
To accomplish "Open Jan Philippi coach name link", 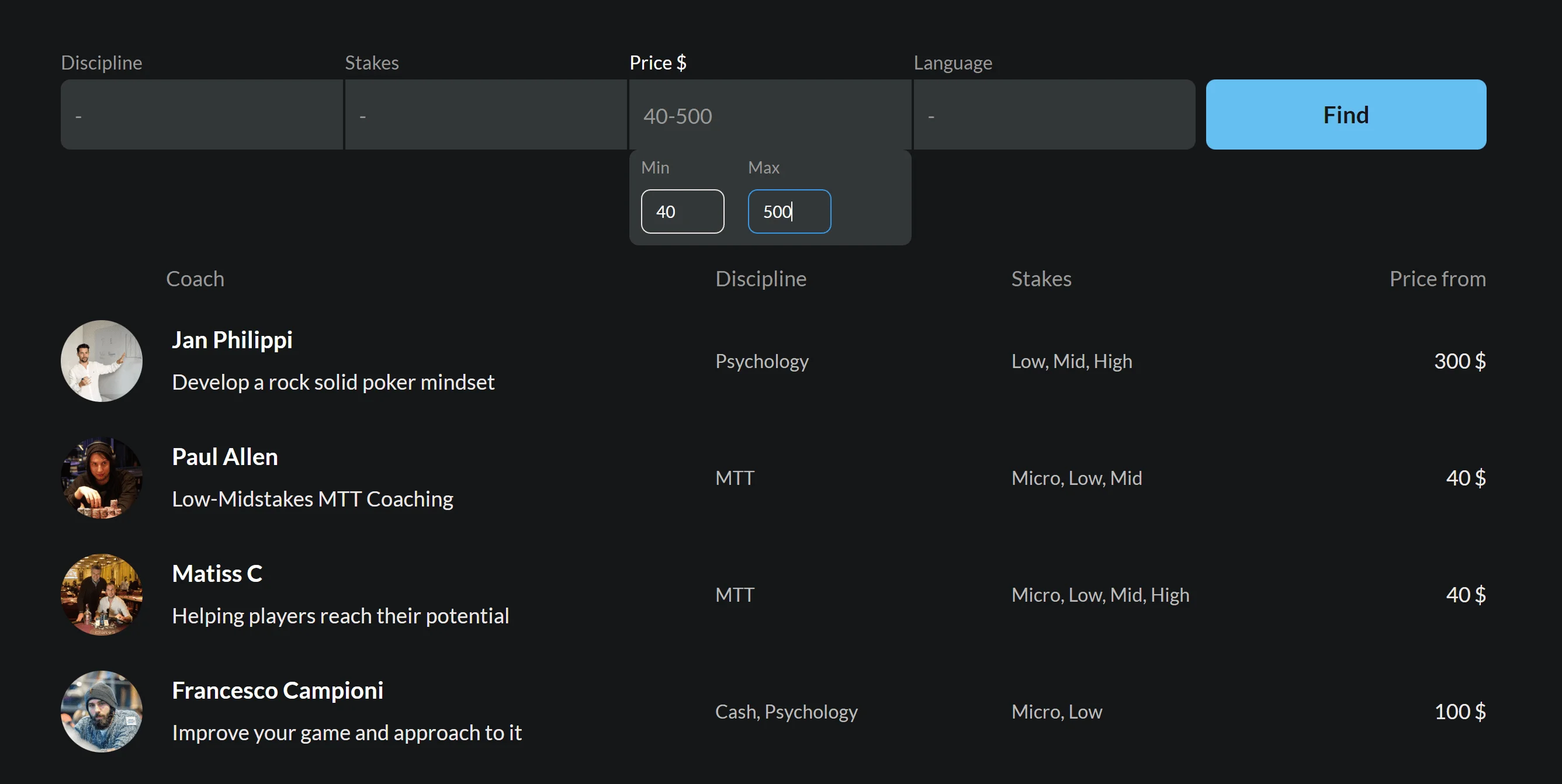I will point(232,340).
